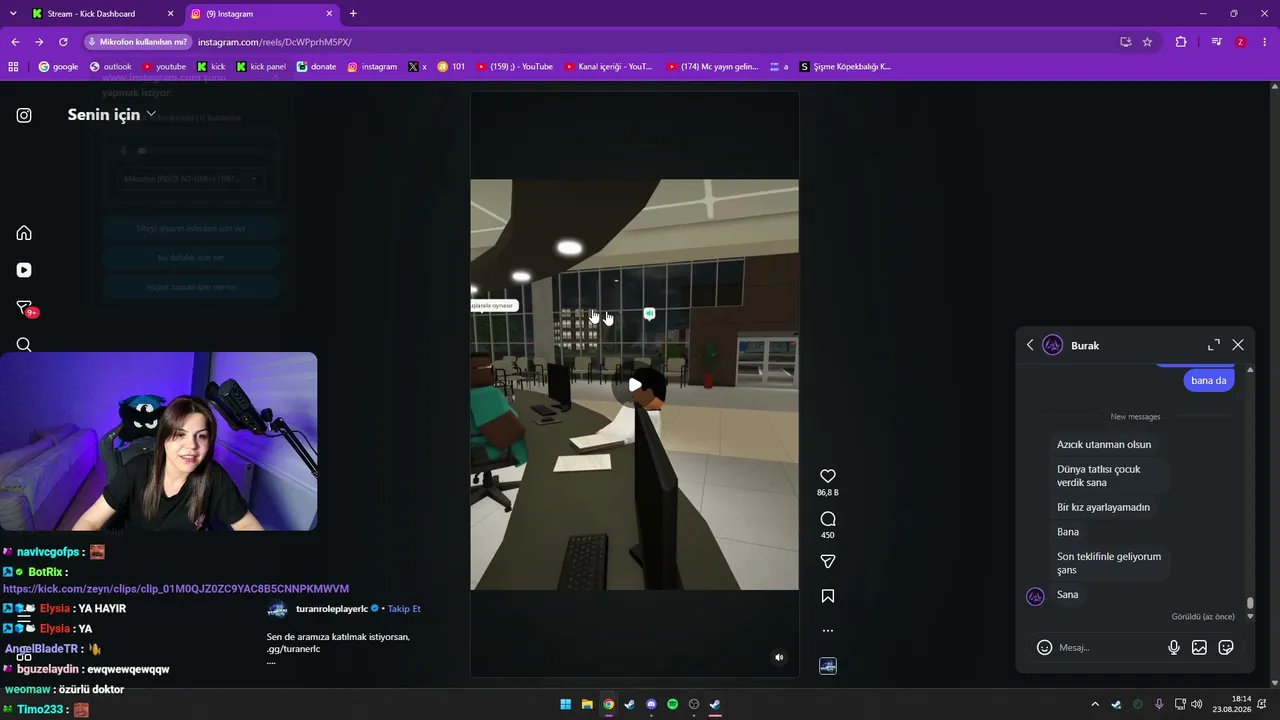
Task: Open Instagram search magnifier icon
Action: [x=24, y=345]
